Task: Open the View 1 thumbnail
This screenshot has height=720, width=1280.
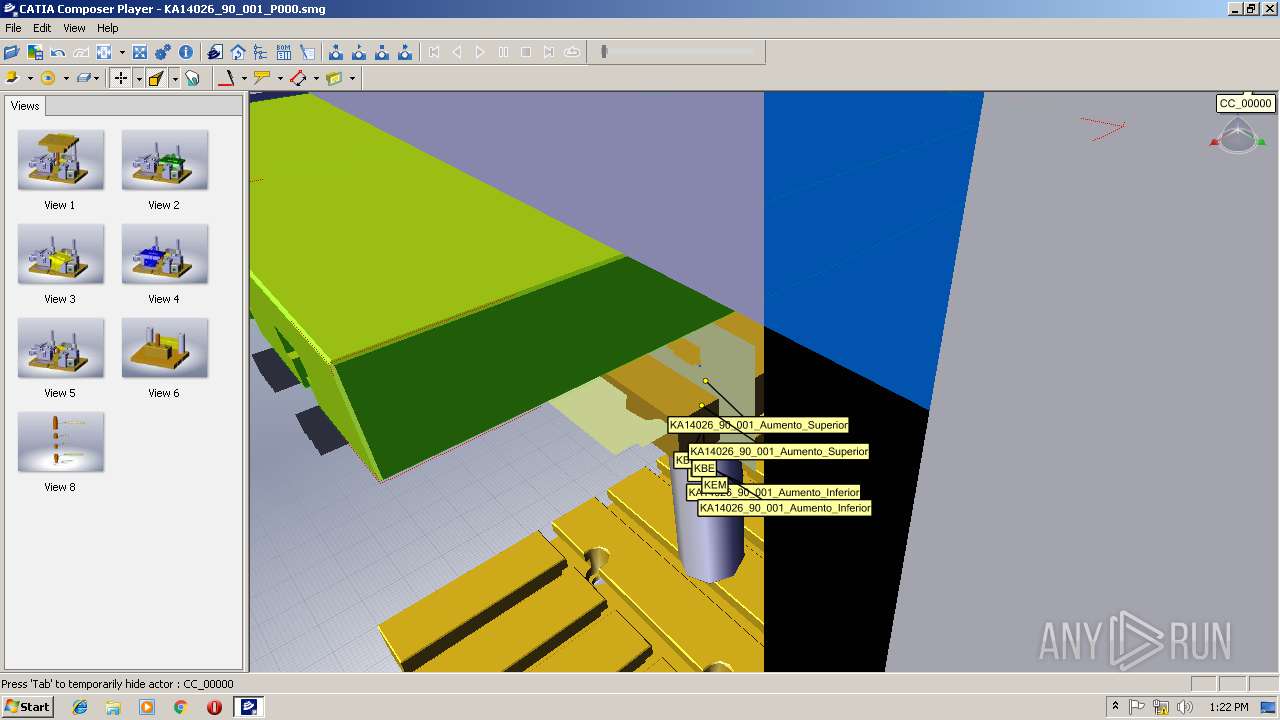Action: (x=60, y=160)
